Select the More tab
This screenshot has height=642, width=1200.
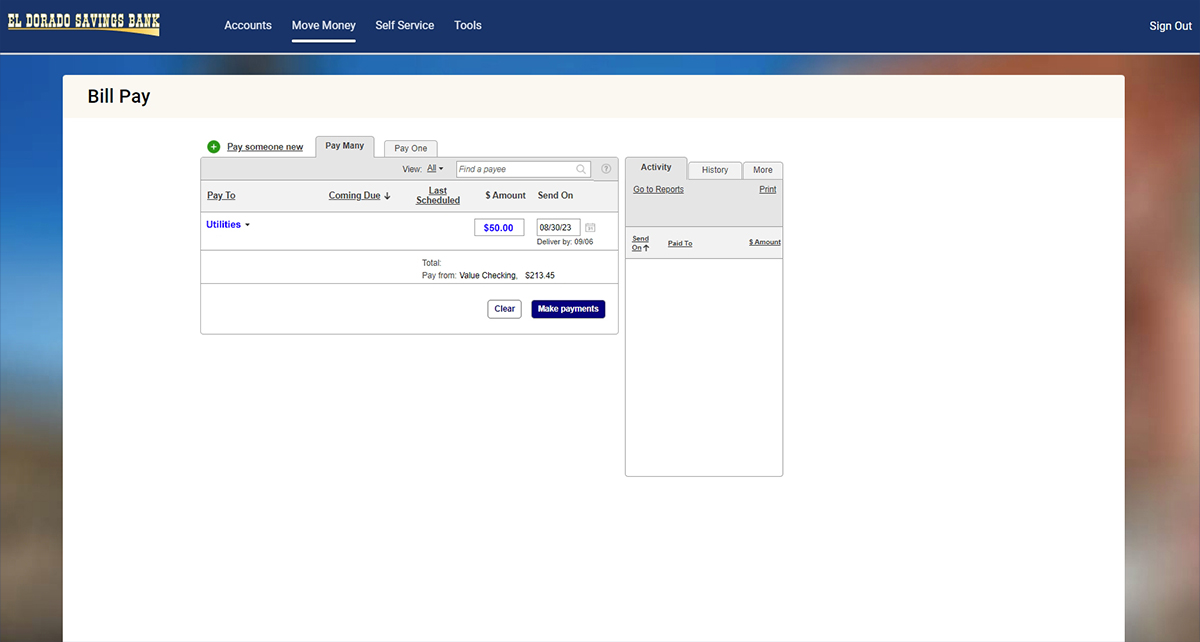click(763, 170)
